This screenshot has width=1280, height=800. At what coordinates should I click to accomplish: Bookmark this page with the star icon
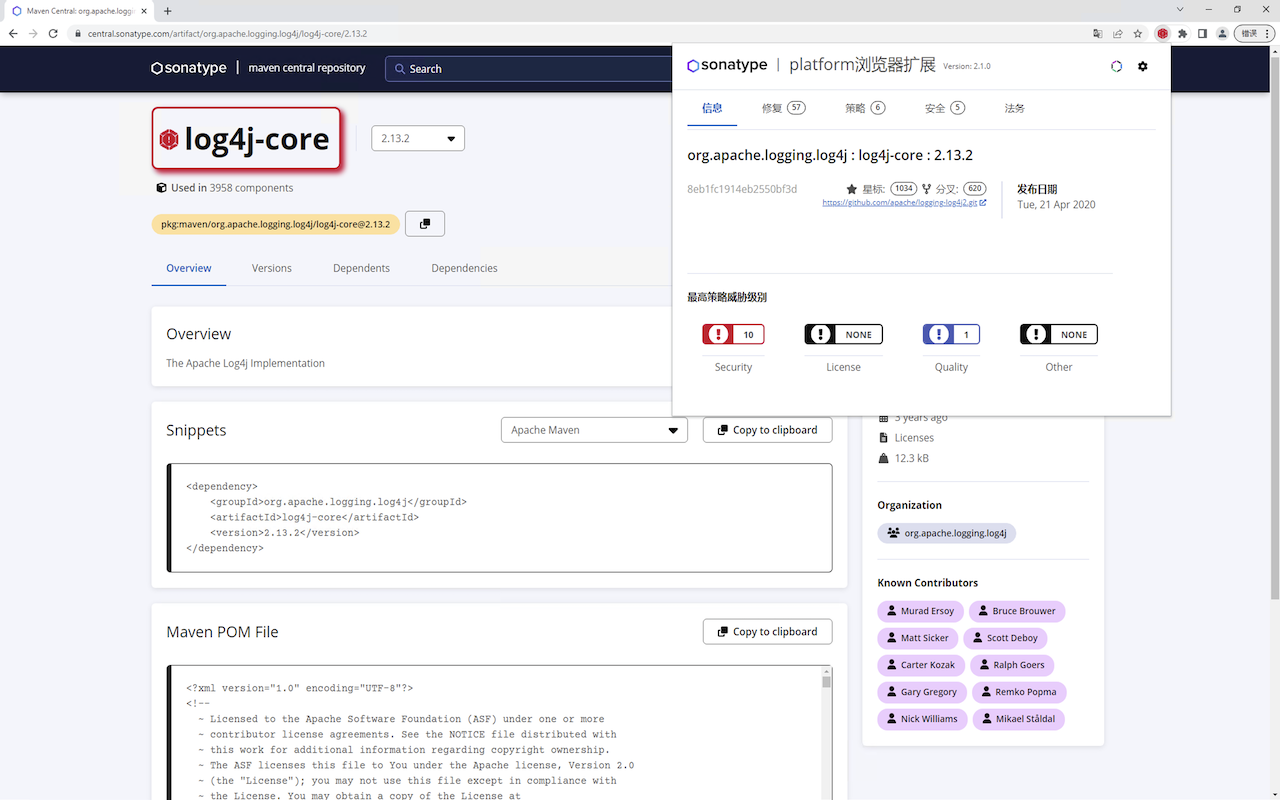[x=1138, y=33]
